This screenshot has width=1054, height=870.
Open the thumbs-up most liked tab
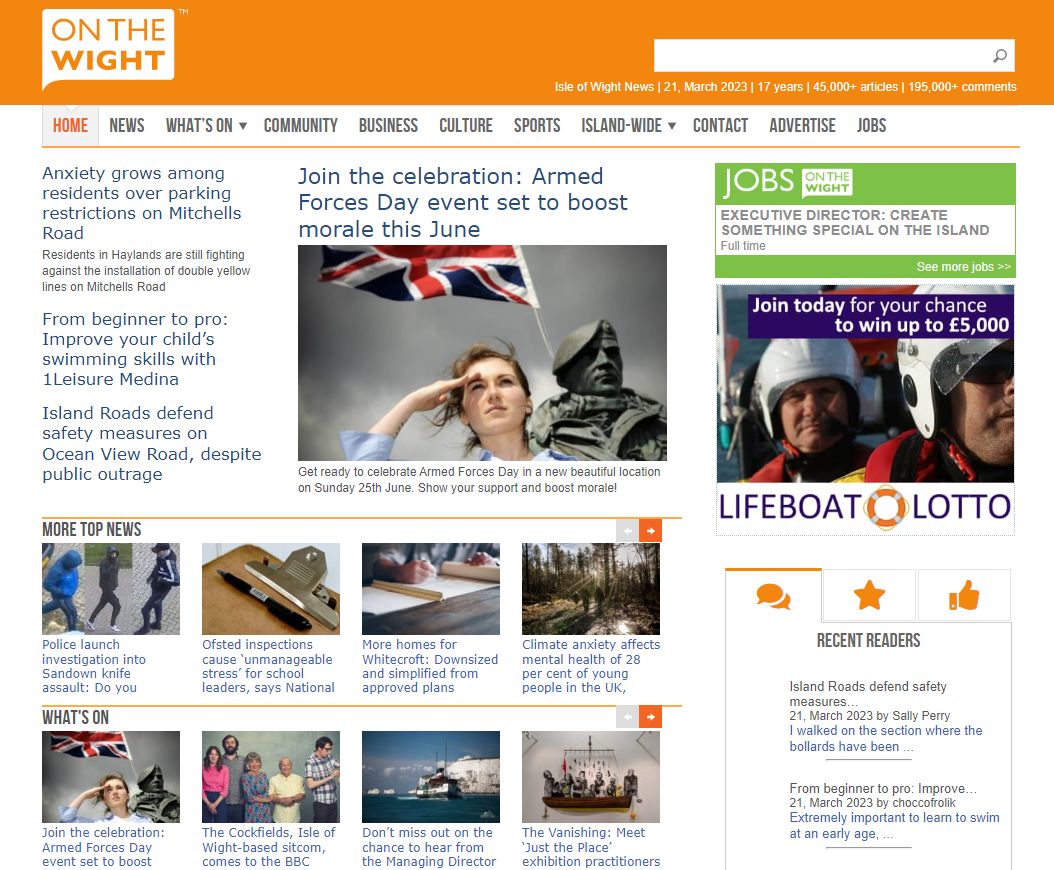pos(964,597)
